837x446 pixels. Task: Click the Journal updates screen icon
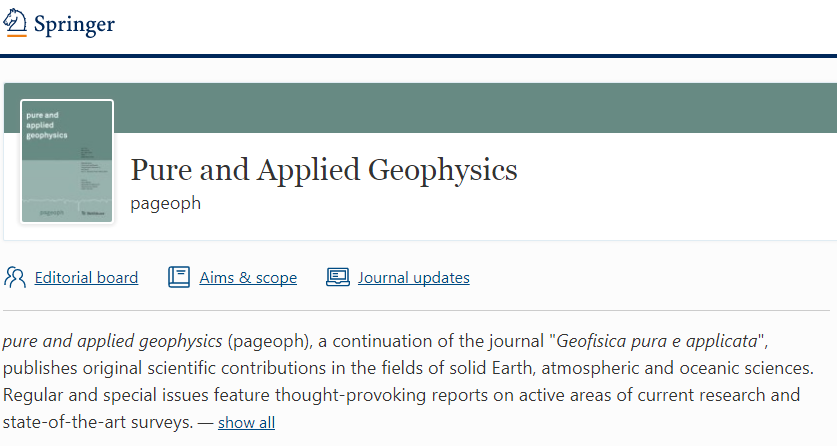[338, 277]
